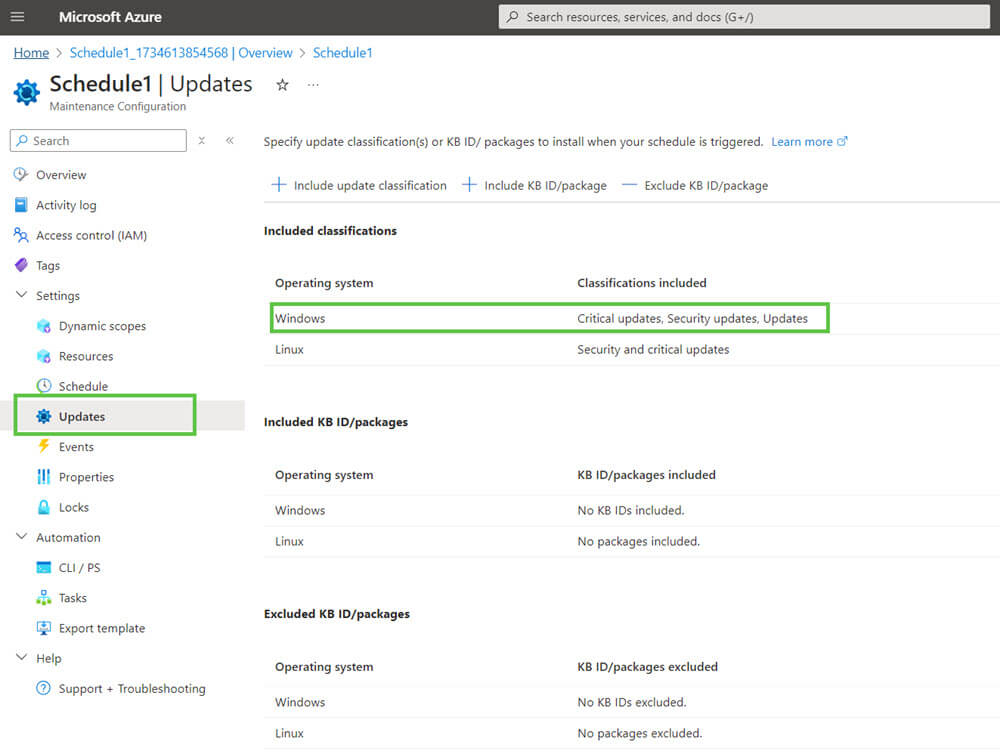Click 'KB ID/packages included' column header

(x=646, y=475)
